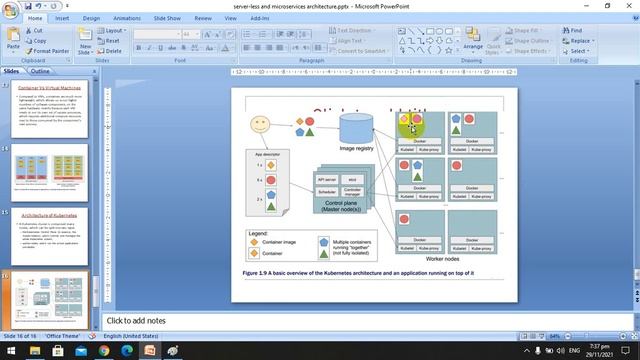640x360 pixels.
Task: Center the text alignment
Action: [258, 48]
